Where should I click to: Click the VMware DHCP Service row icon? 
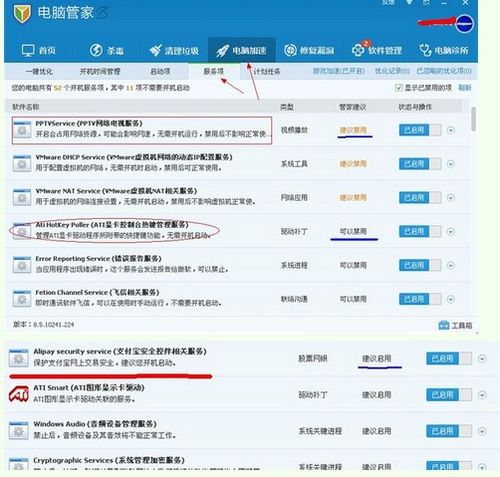22,163
